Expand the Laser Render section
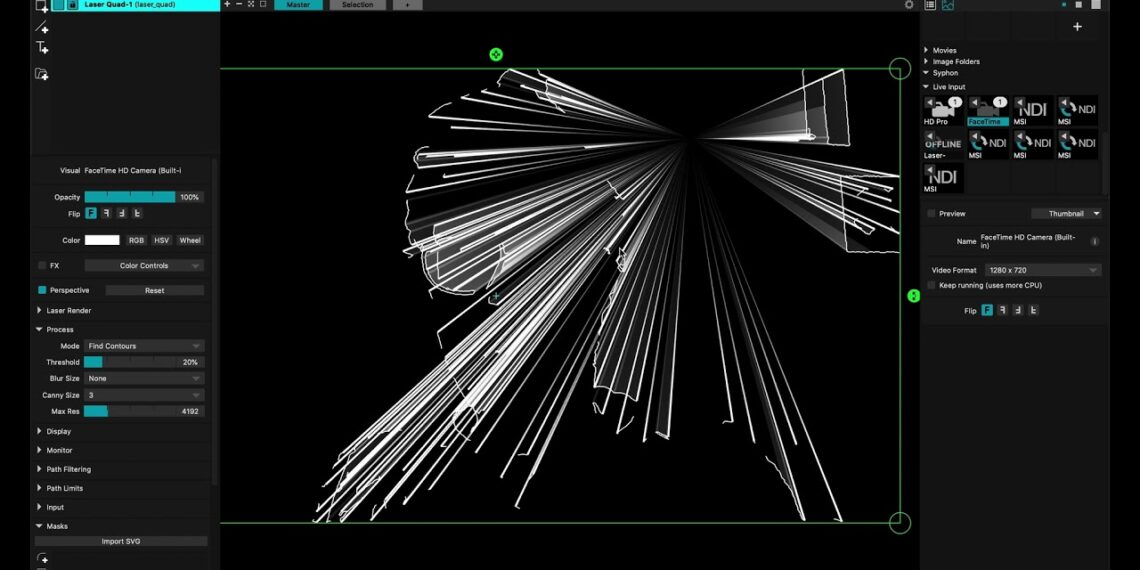 pyautogui.click(x=40, y=311)
